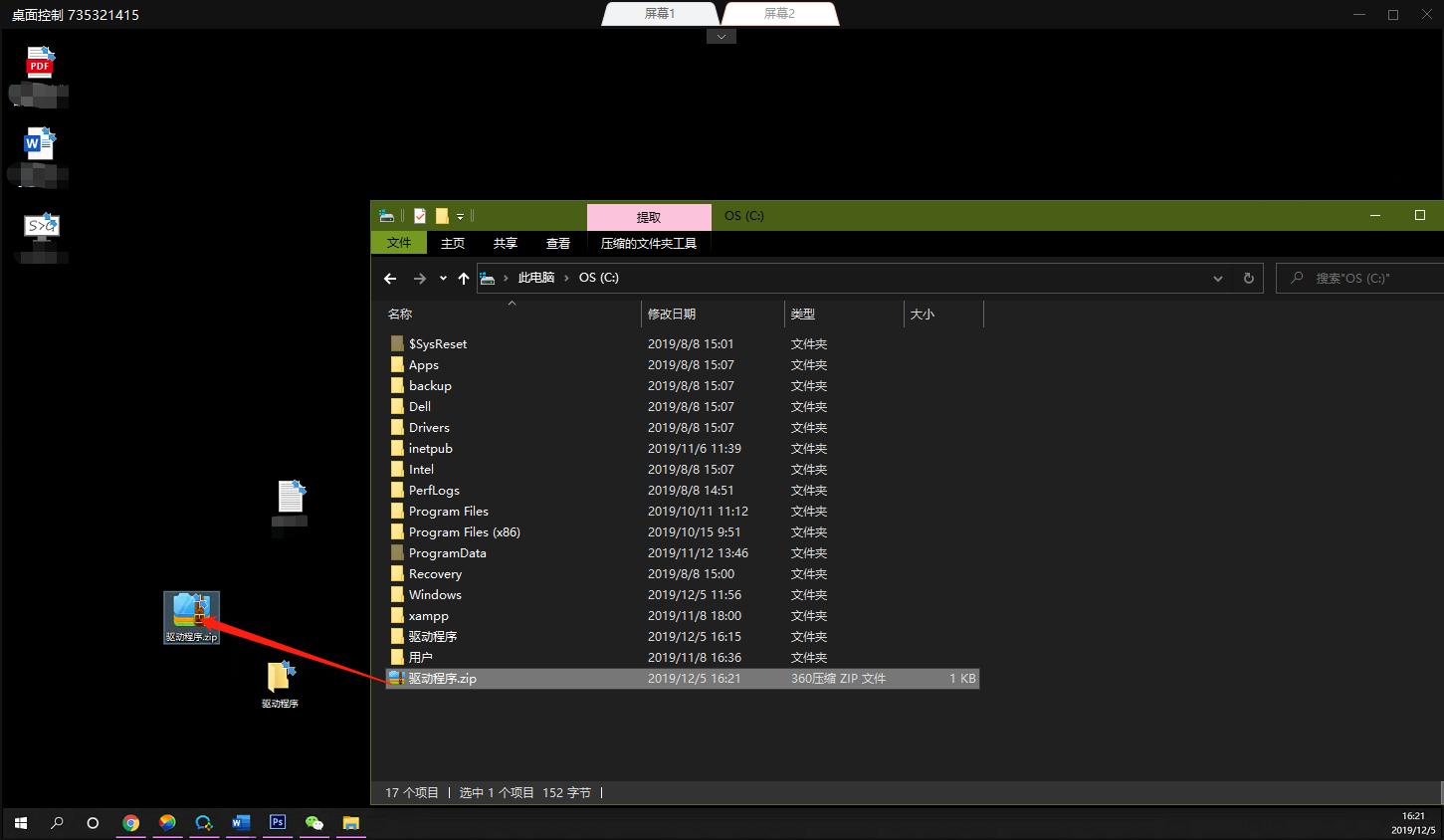Expand the chevron before OS (C:) breadcrumb
The image size is (1444, 840).
567,278
